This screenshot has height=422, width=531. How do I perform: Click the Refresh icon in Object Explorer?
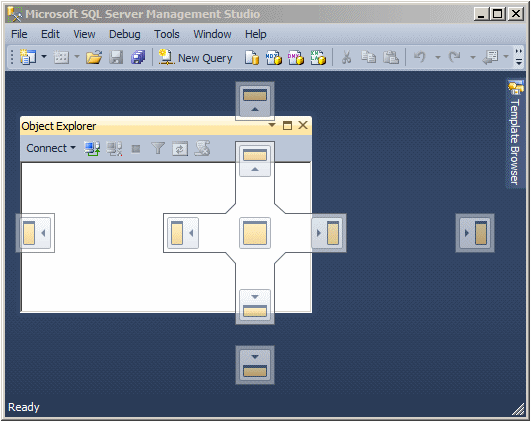tap(180, 149)
